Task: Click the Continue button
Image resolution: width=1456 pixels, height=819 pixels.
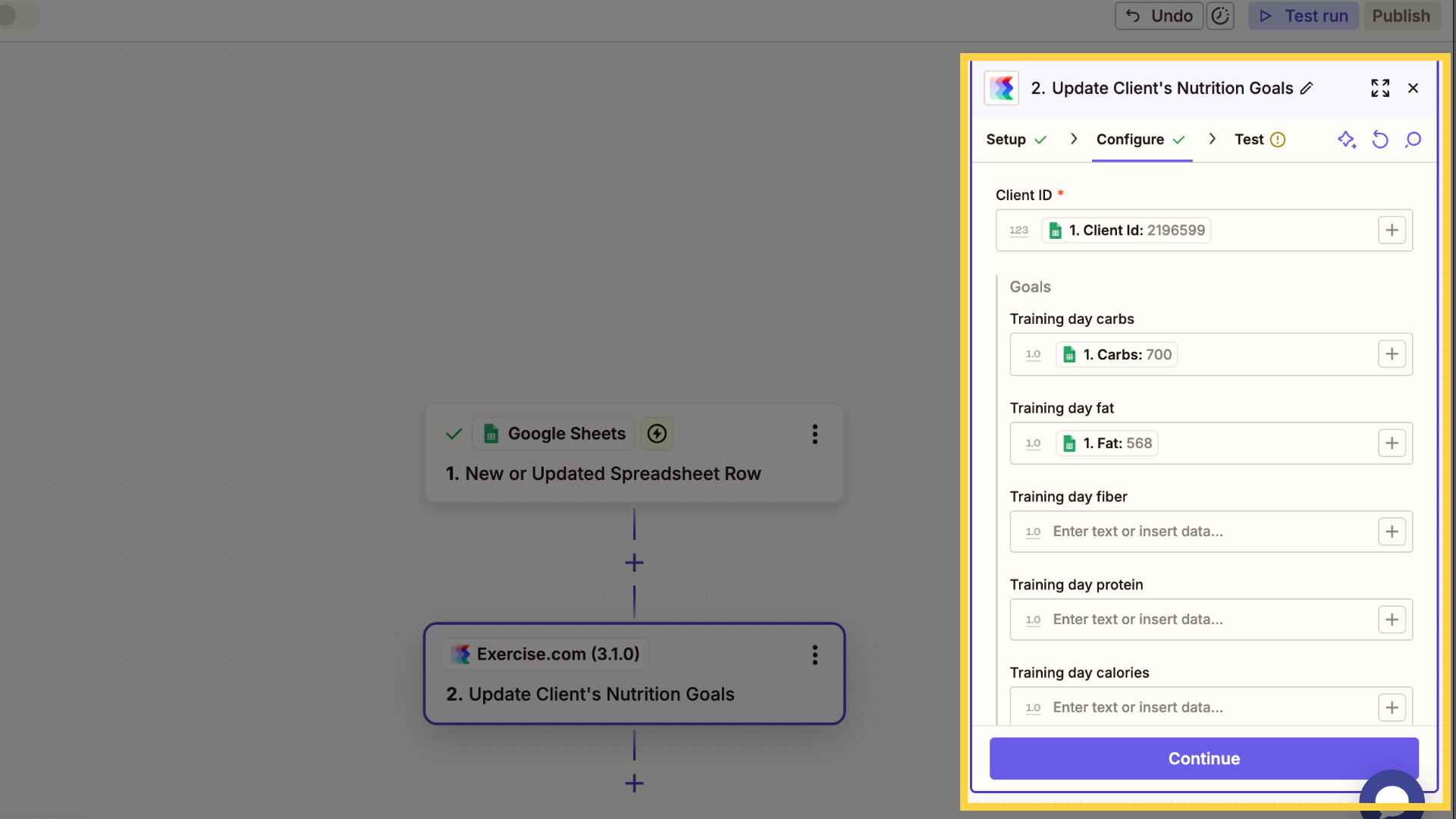Action: pyautogui.click(x=1203, y=758)
